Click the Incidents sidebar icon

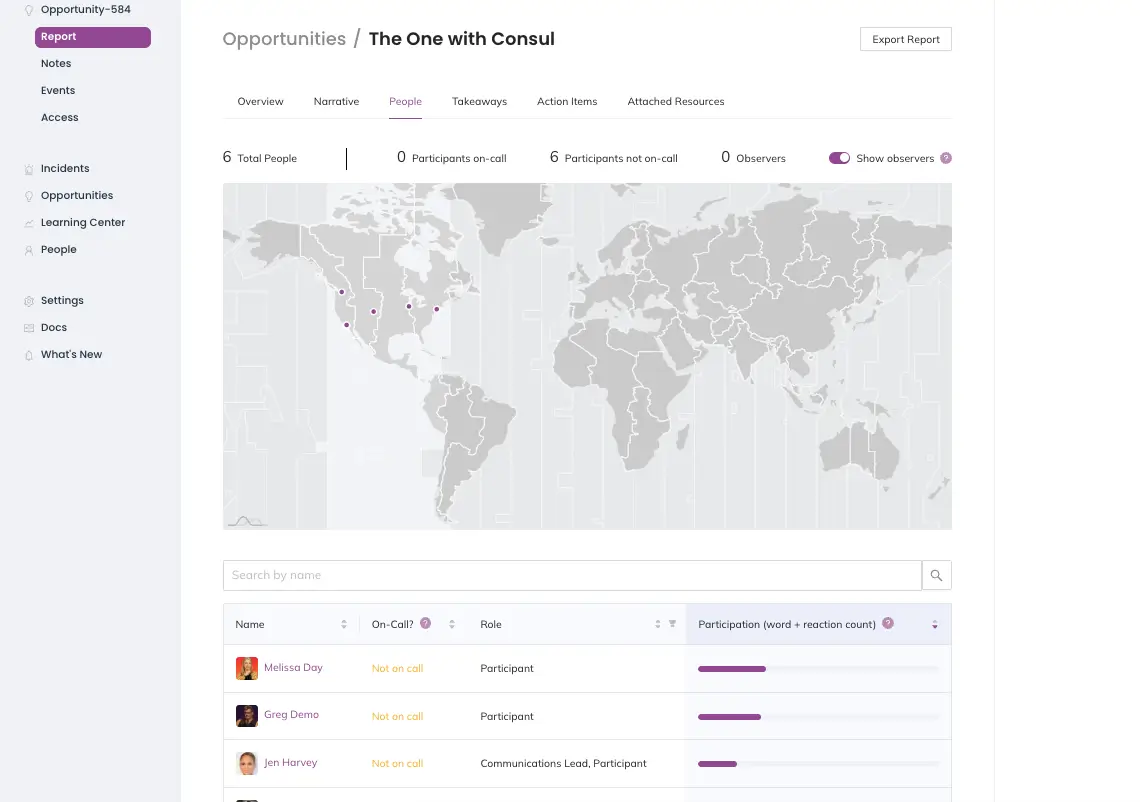tap(29, 169)
